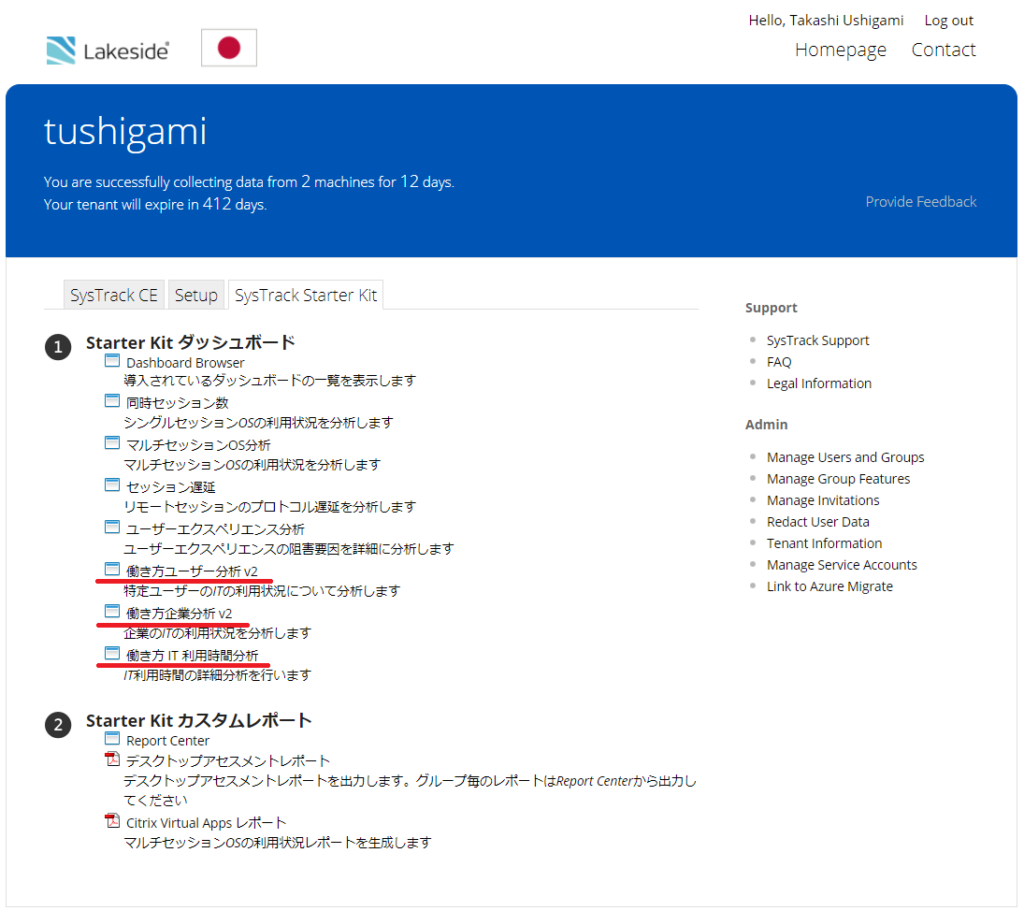Click the Hello, Takashi Ushigami text
Viewport: 1024px width, 911px height.
(x=826, y=20)
